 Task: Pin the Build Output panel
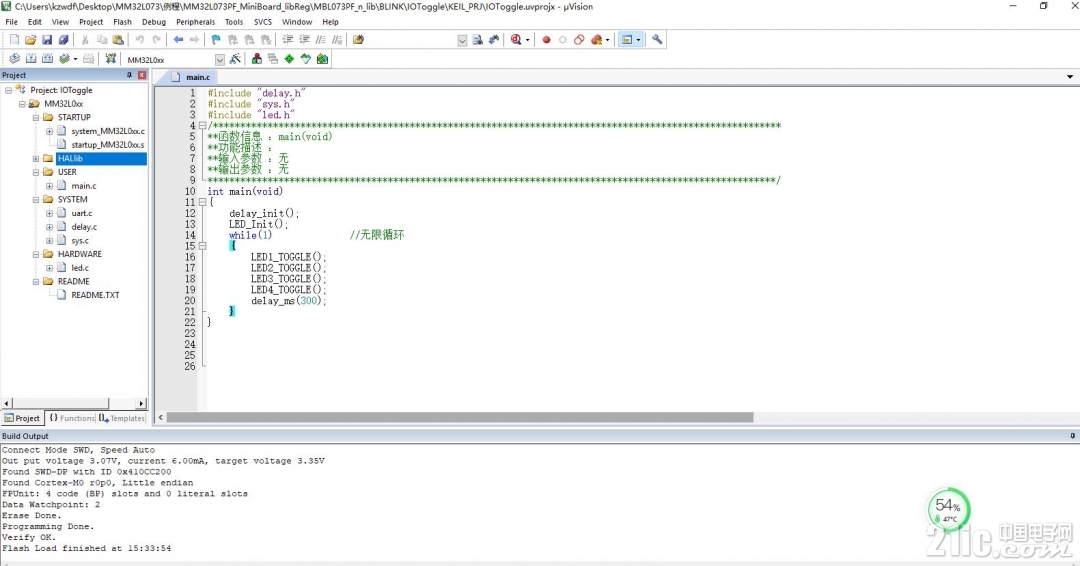pos(1072,436)
